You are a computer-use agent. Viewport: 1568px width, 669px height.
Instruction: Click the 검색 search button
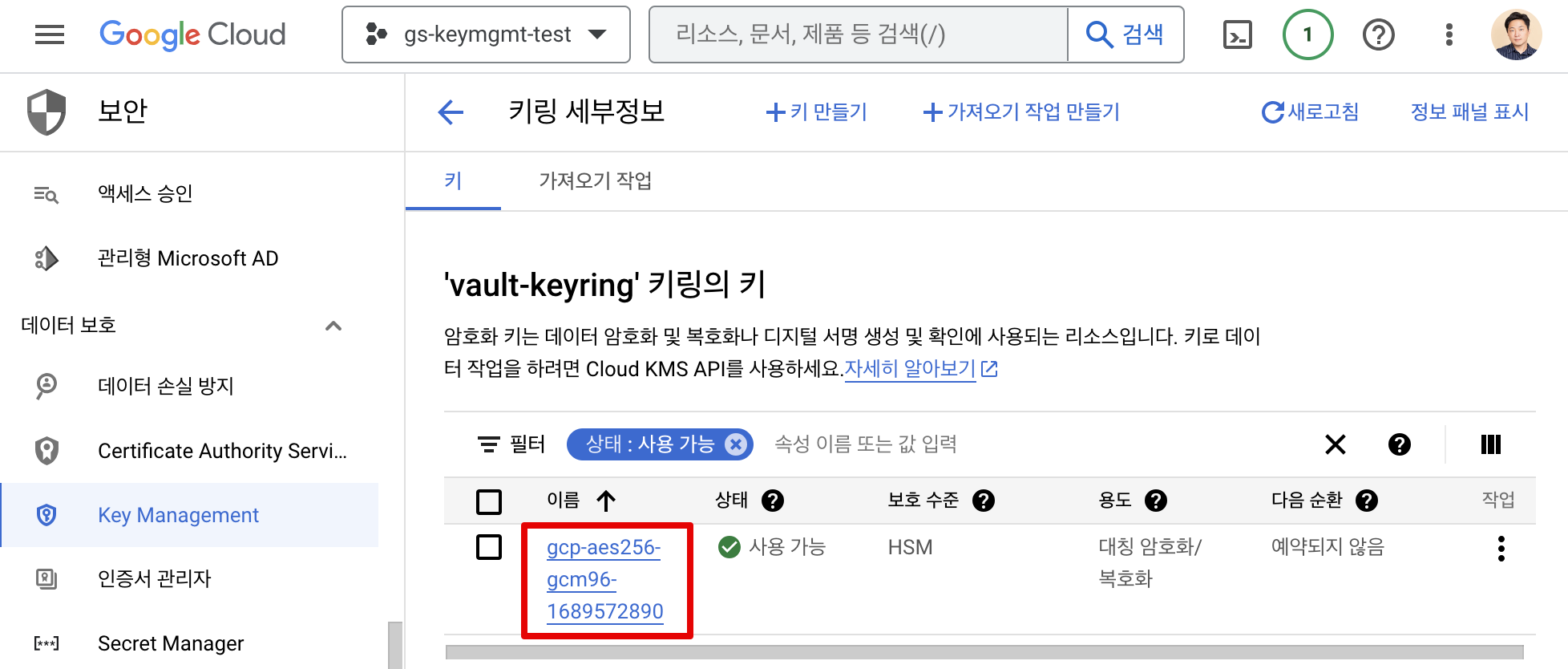point(1125,34)
